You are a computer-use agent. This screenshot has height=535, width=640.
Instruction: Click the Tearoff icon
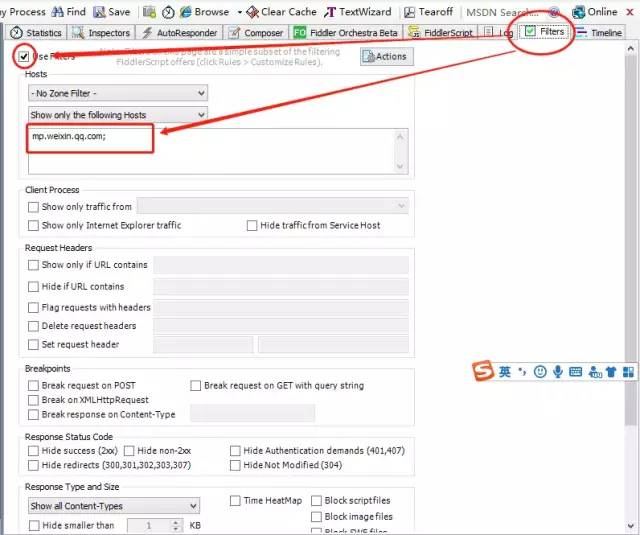point(409,12)
